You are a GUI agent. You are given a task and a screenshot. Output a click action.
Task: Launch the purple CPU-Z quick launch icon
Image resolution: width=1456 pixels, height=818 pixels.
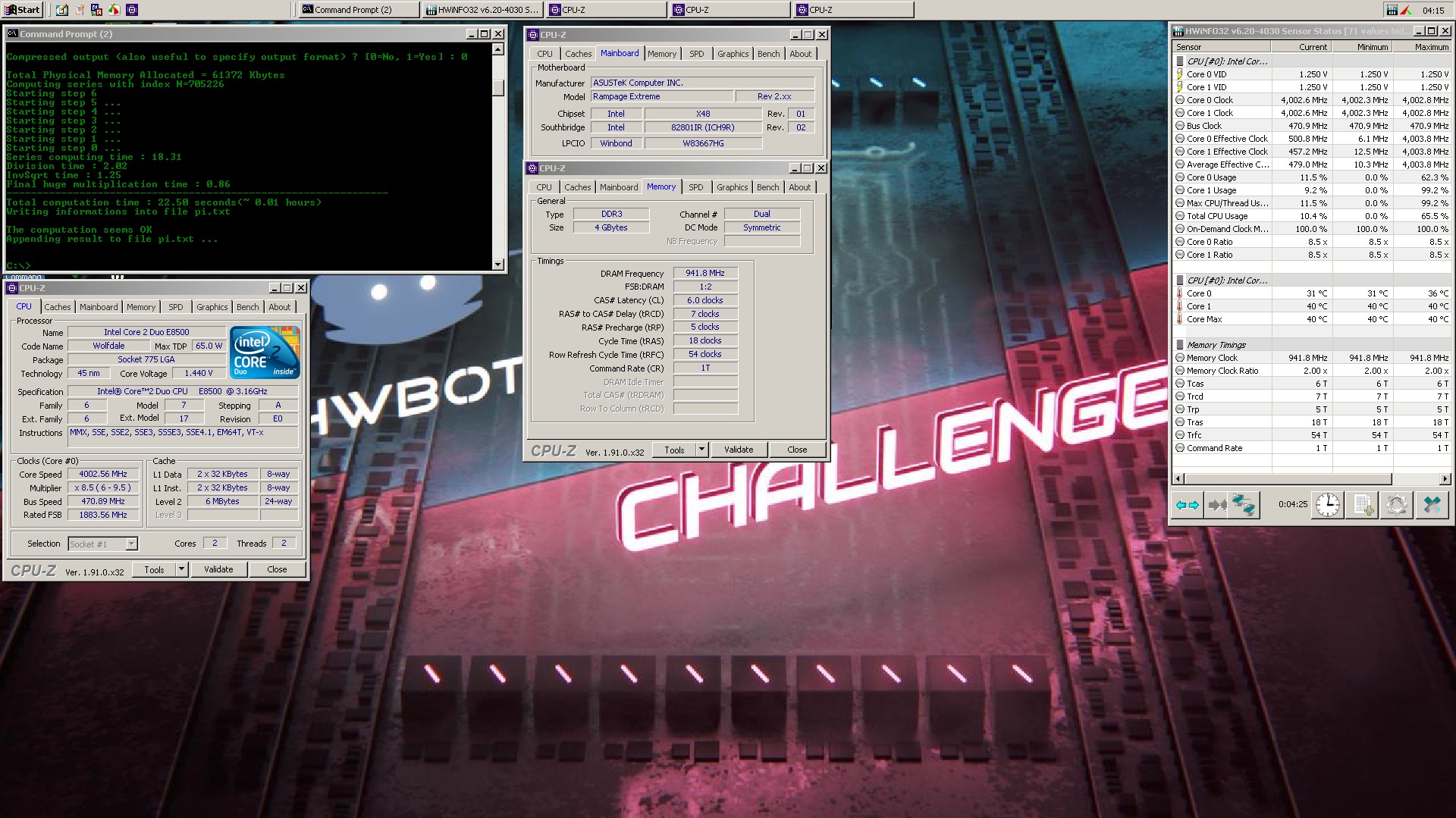132,10
